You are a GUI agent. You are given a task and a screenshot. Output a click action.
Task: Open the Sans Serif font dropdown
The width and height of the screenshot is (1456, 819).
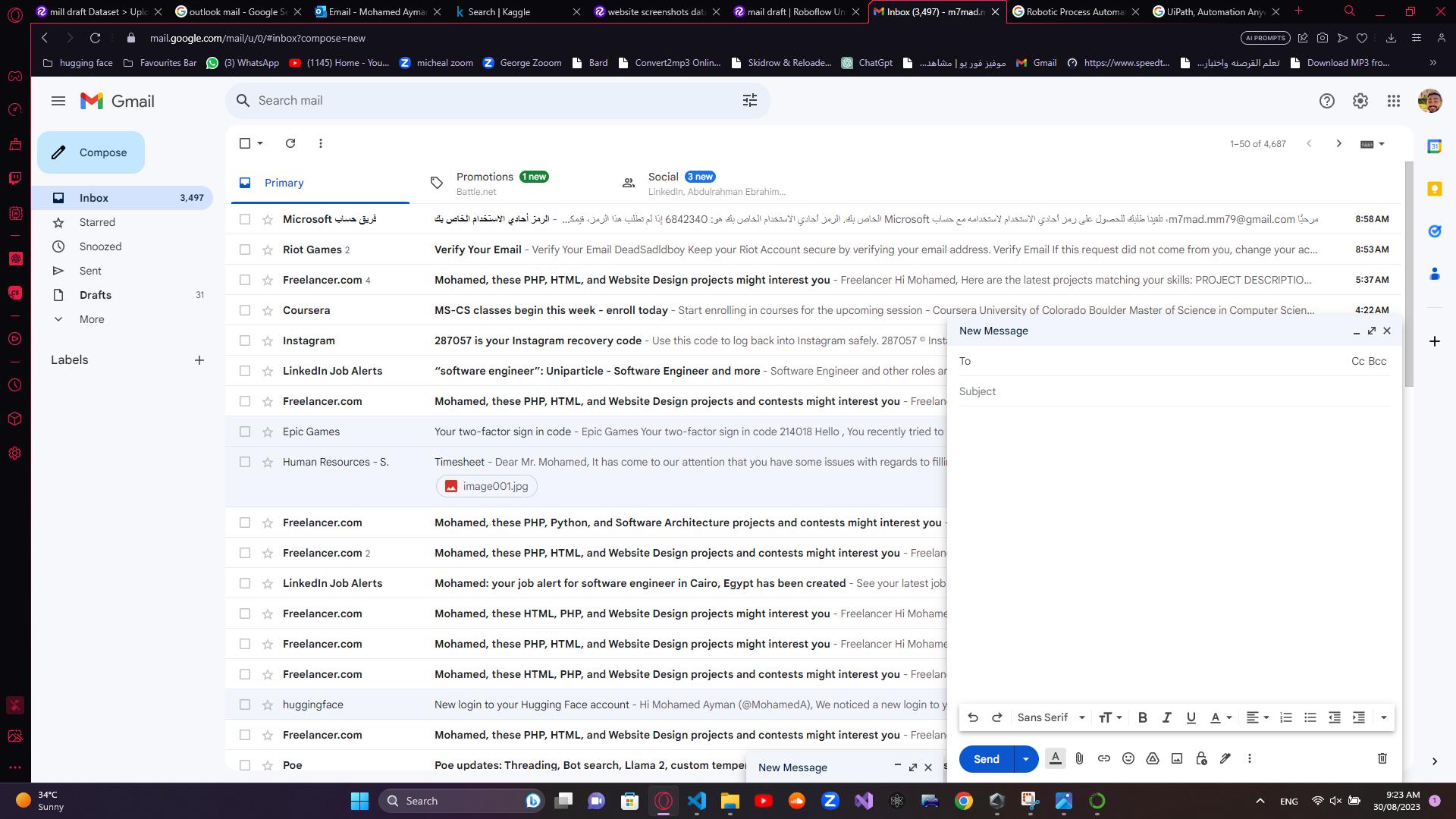click(x=1051, y=717)
